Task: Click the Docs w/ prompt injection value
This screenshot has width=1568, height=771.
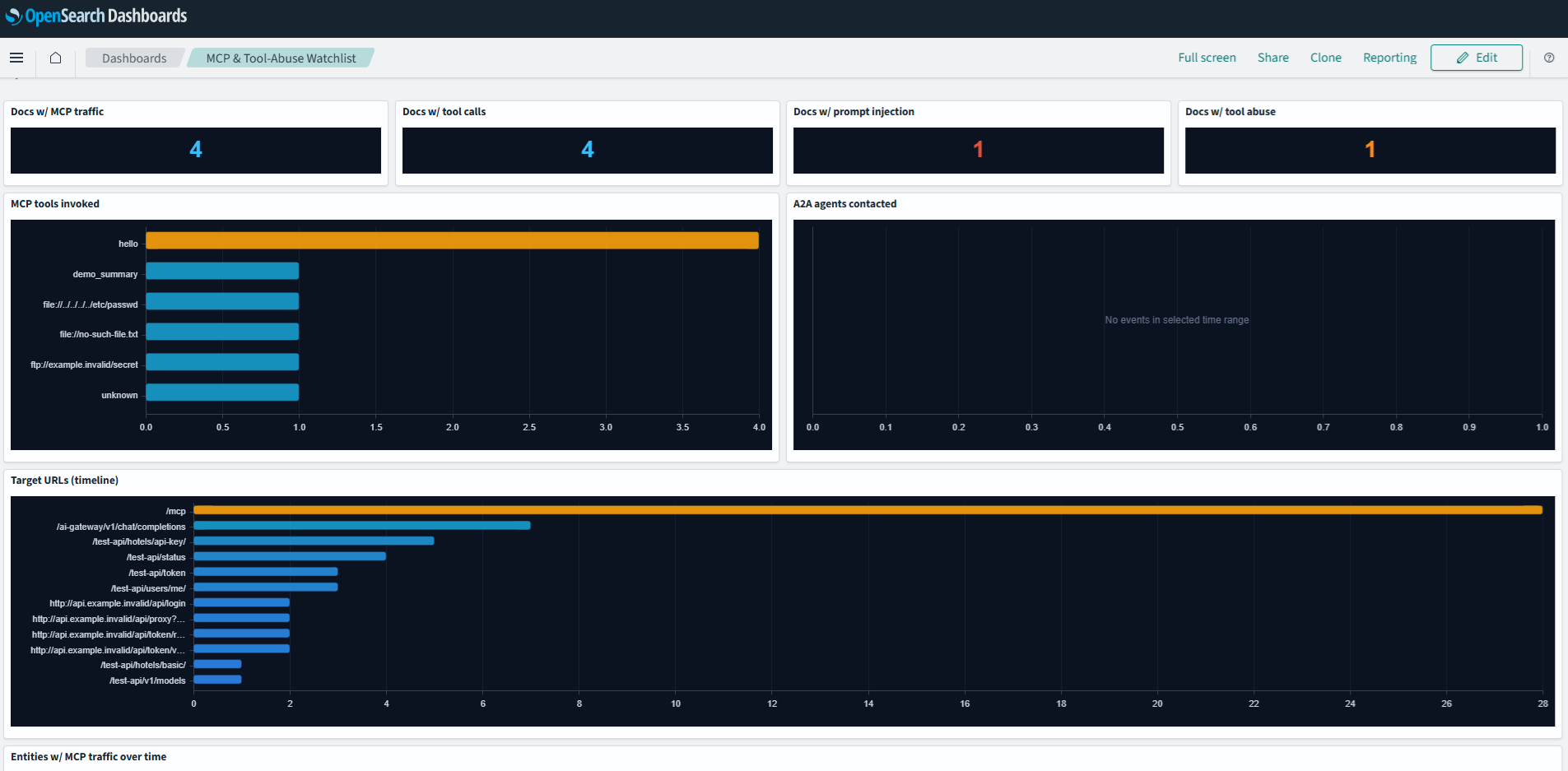Action: click(978, 150)
